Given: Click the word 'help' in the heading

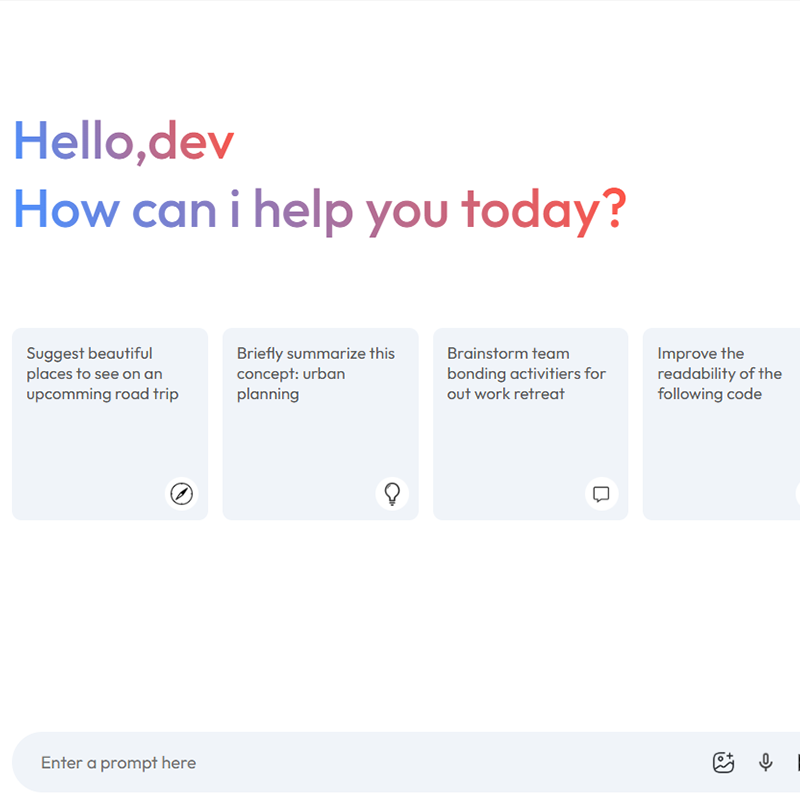Looking at the screenshot, I should pyautogui.click(x=302, y=210).
